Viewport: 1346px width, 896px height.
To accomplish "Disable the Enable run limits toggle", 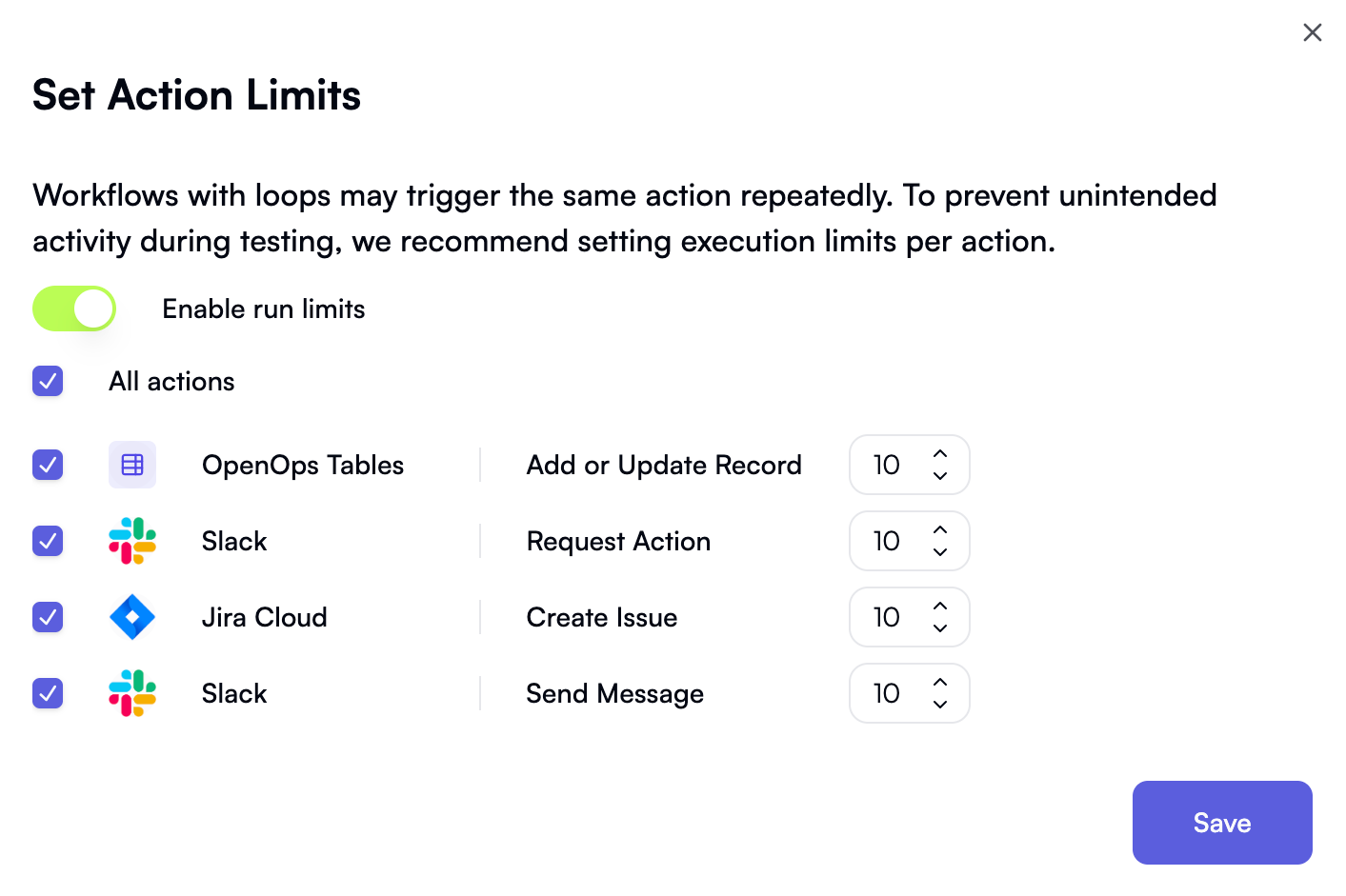I will tap(73, 309).
